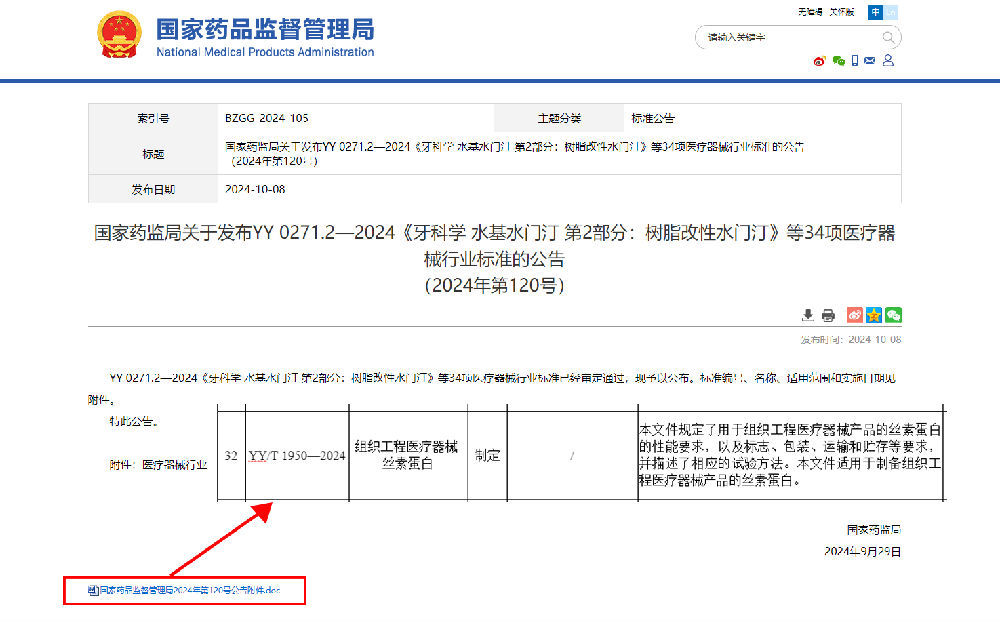The image size is (1000, 622).
Task: Share article via green WeChat button
Action: coord(893,315)
